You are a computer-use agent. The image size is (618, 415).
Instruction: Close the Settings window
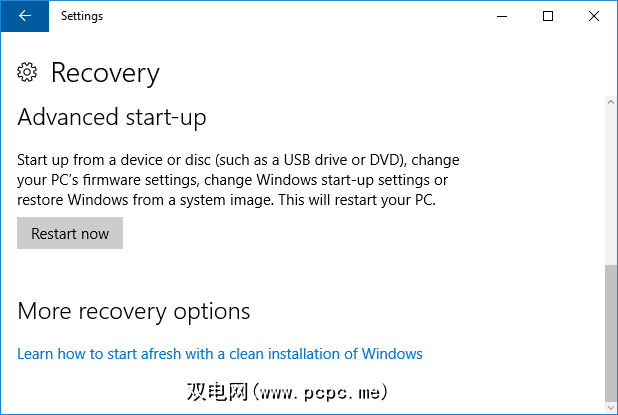coord(594,16)
